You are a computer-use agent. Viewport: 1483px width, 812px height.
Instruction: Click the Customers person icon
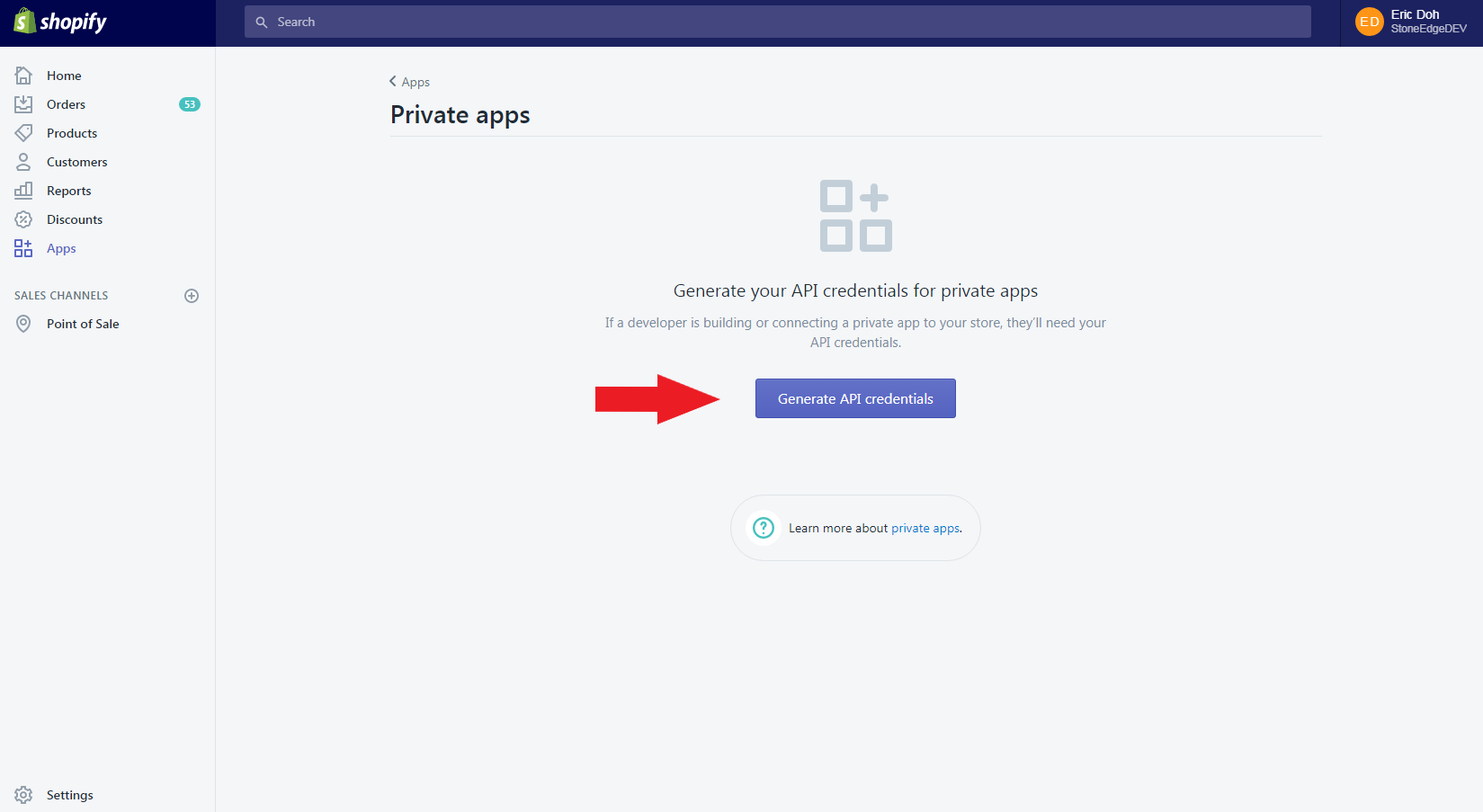click(23, 162)
